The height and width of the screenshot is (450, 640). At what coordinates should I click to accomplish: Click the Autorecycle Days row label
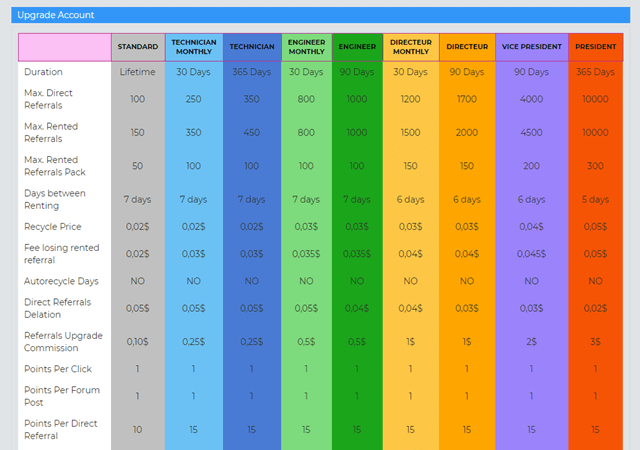61,281
